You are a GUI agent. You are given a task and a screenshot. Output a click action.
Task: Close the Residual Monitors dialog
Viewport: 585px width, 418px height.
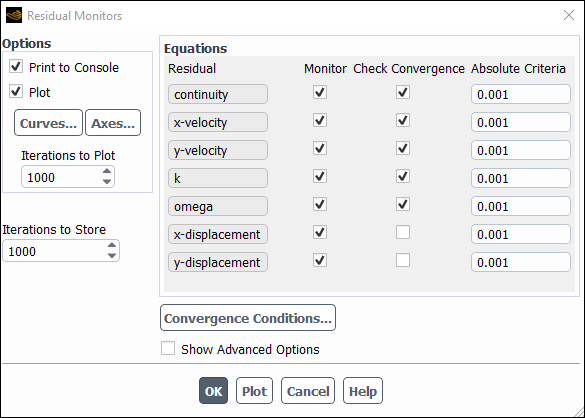coord(569,15)
